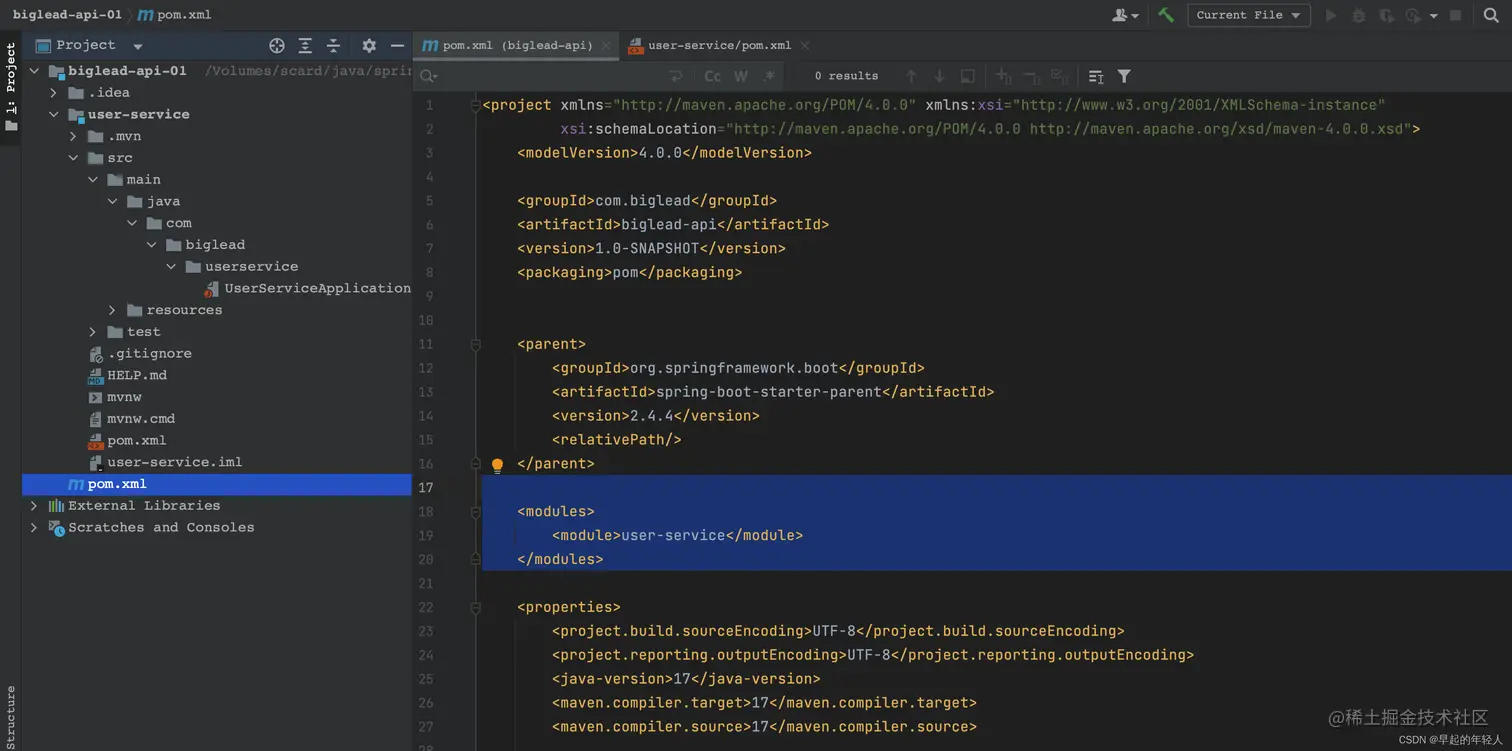The width and height of the screenshot is (1512, 751).
Task: Close the user-service/pom.xml tab
Action: [805, 45]
